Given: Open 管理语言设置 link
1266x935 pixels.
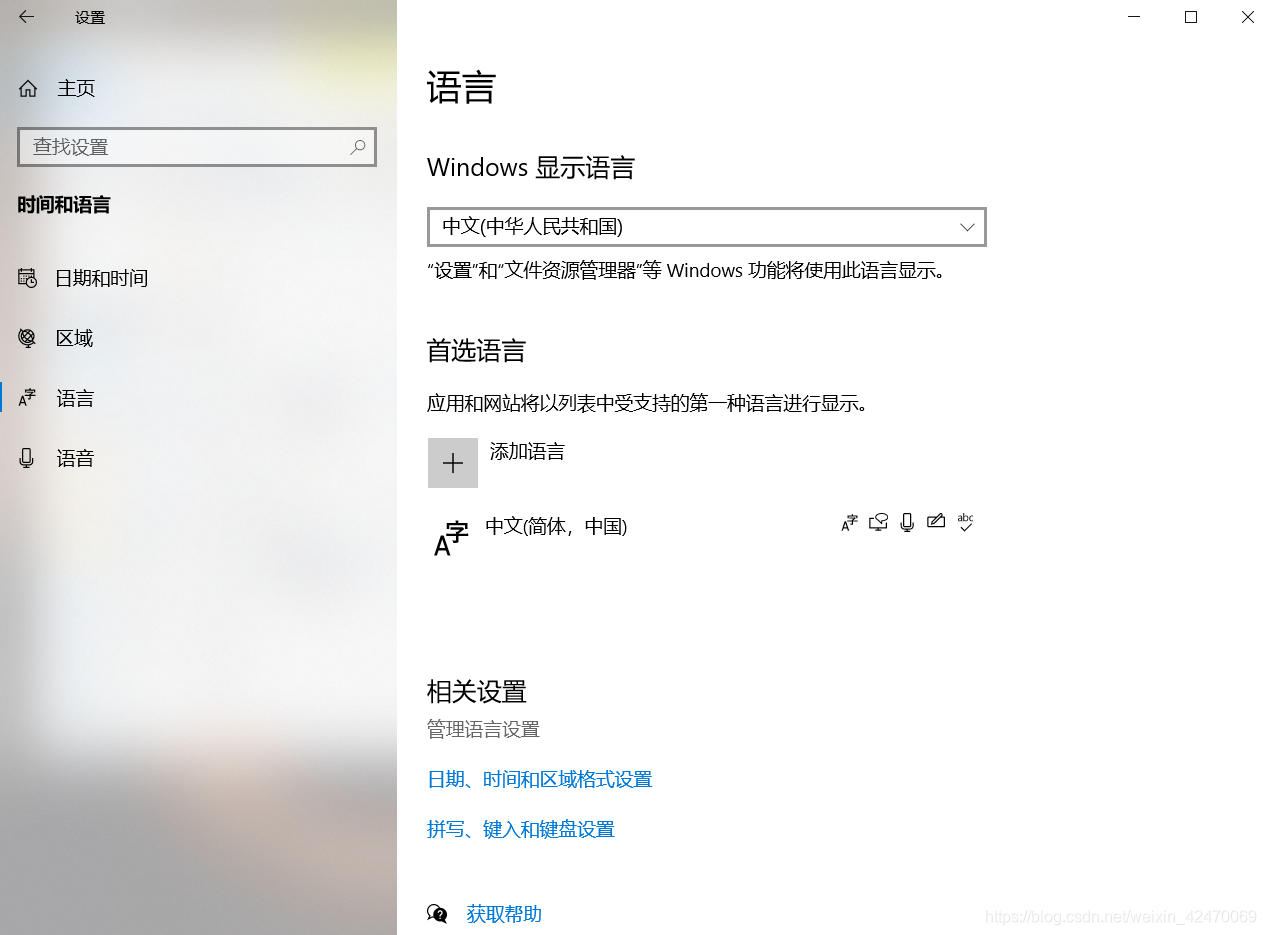Looking at the screenshot, I should [x=483, y=729].
